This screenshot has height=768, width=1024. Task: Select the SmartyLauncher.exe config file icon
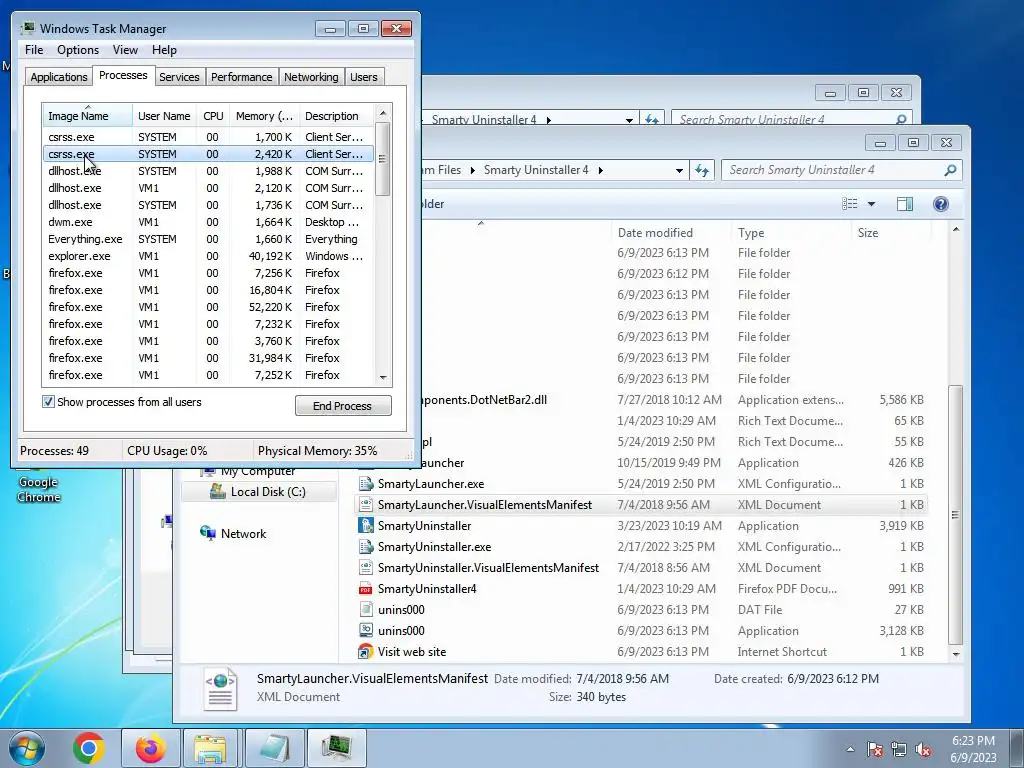pyautogui.click(x=366, y=484)
